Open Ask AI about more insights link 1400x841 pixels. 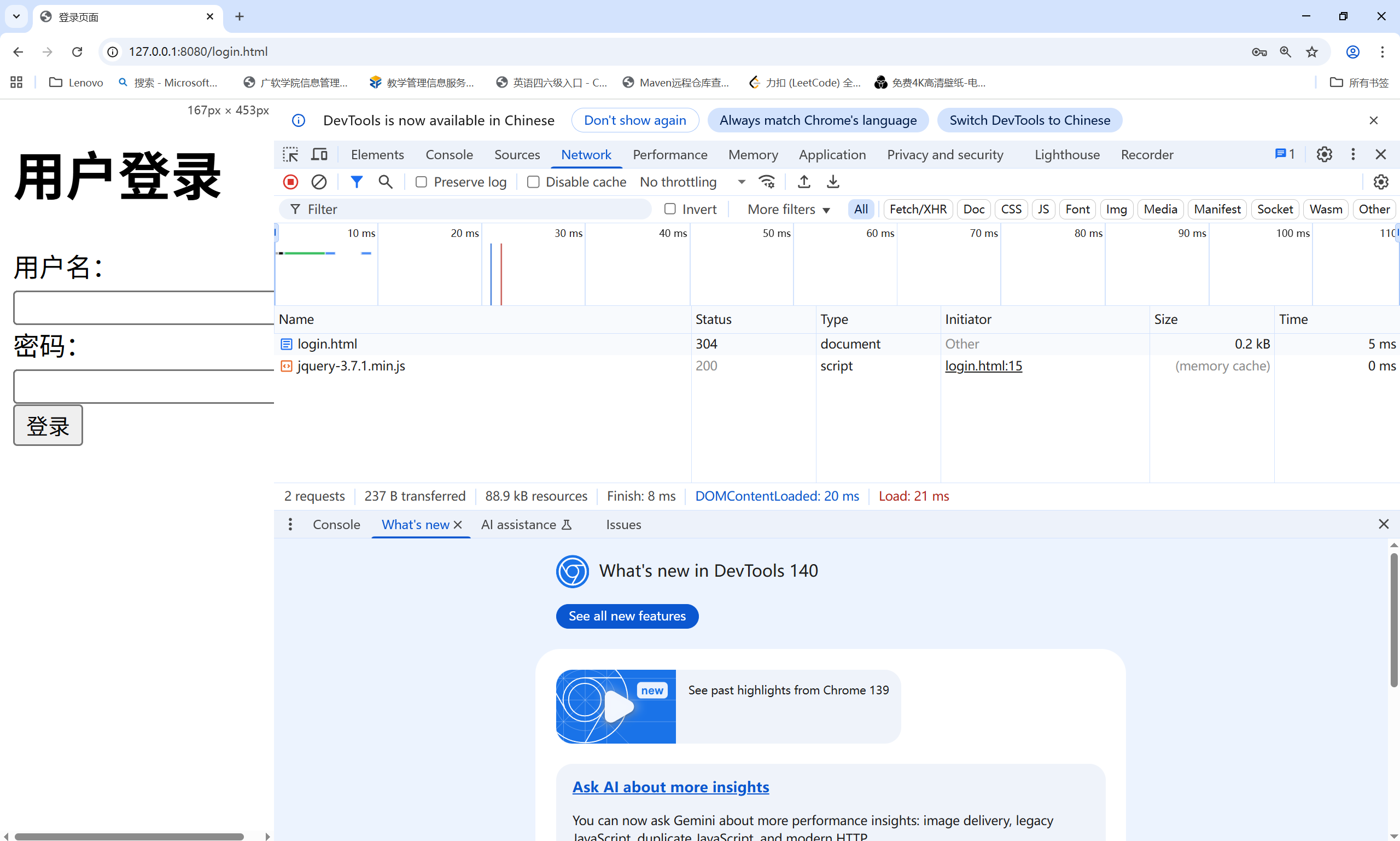[670, 787]
